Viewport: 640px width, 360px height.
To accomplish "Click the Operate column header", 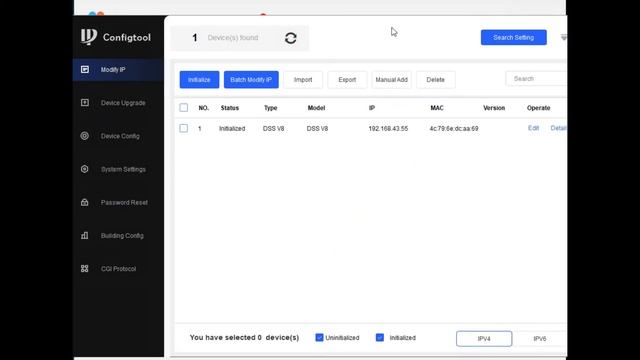I will (x=538, y=108).
